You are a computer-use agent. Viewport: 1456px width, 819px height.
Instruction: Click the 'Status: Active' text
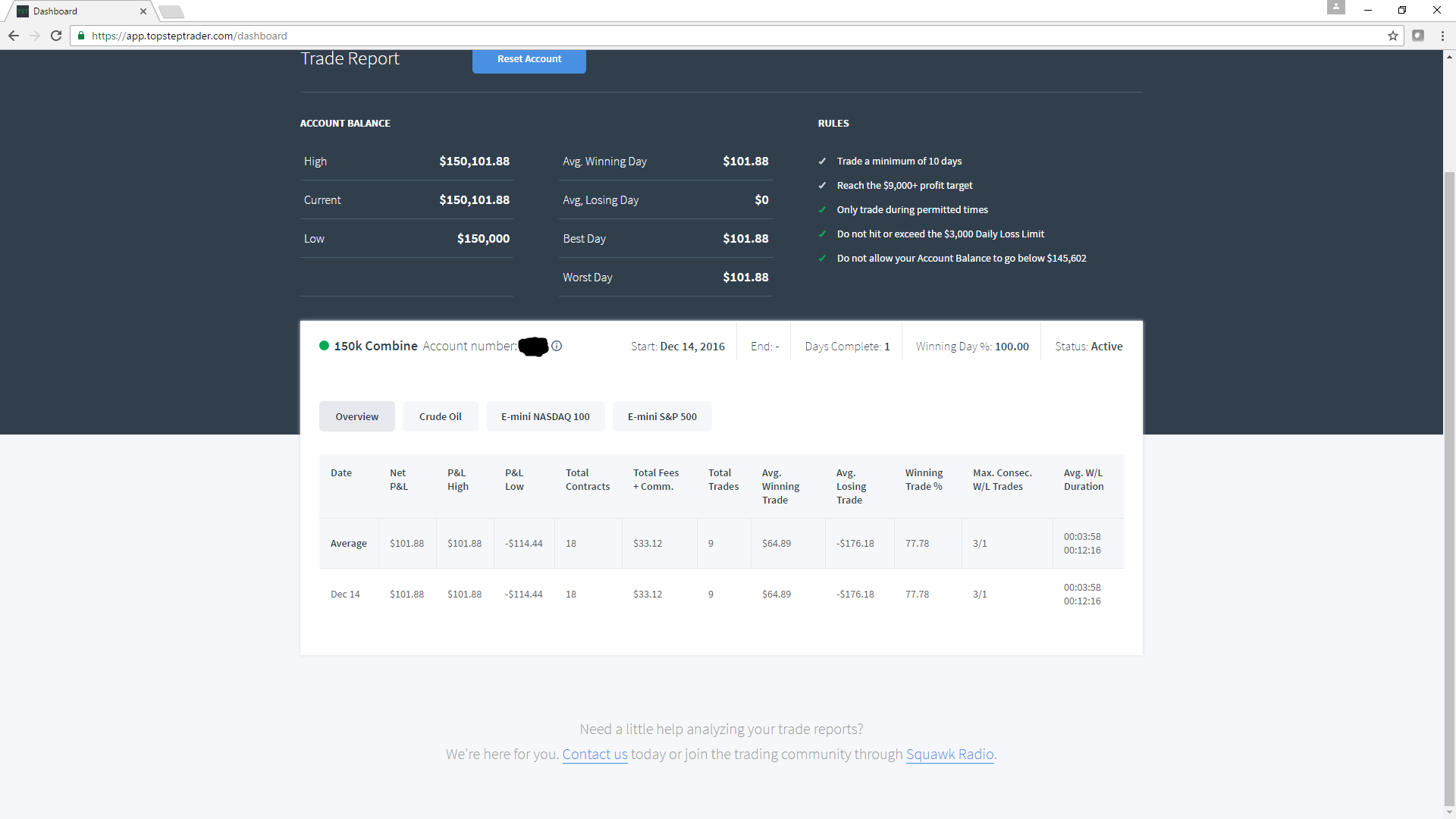pos(1089,347)
